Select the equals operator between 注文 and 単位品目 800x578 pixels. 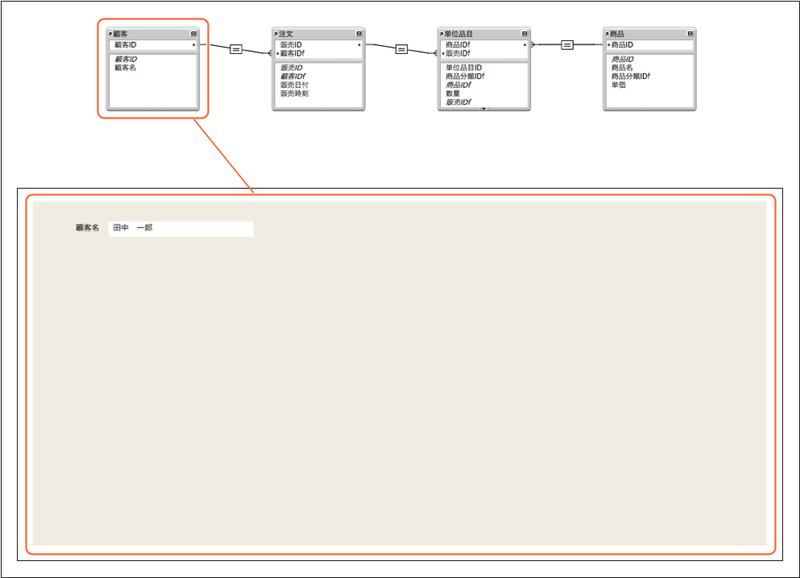point(402,49)
